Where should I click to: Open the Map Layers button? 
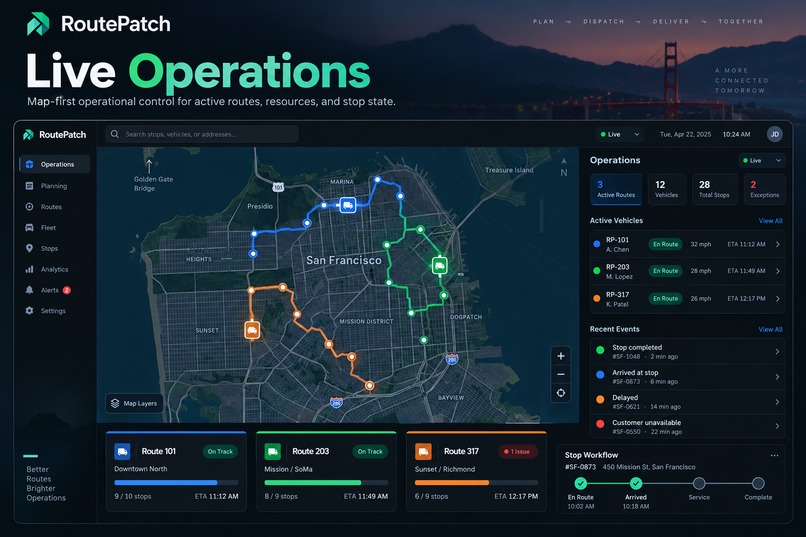pyautogui.click(x=135, y=403)
